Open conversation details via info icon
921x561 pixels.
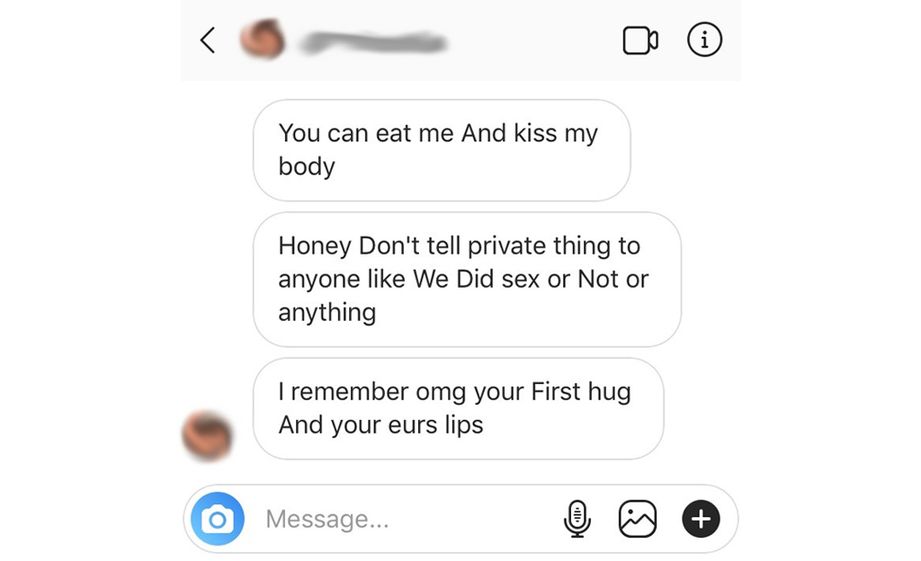coord(704,40)
